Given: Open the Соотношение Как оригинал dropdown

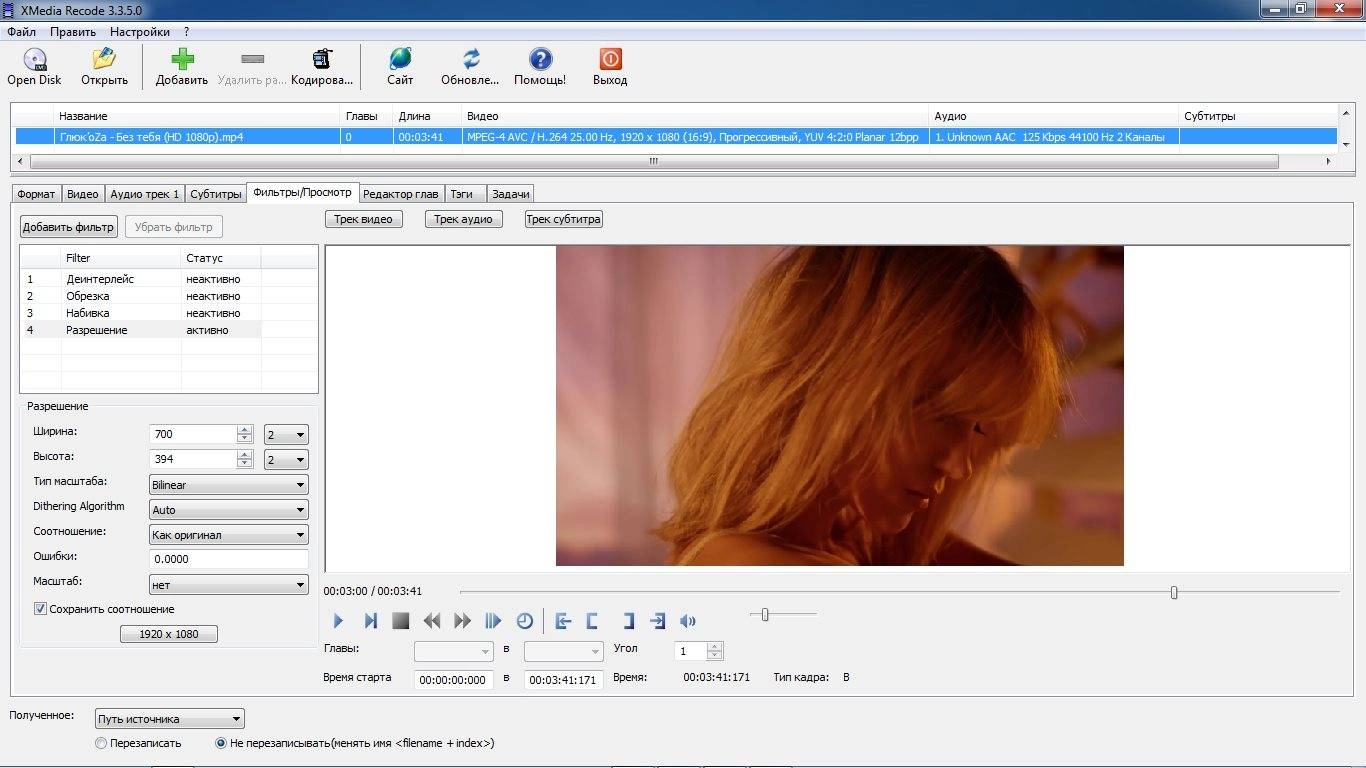Looking at the screenshot, I should point(229,534).
